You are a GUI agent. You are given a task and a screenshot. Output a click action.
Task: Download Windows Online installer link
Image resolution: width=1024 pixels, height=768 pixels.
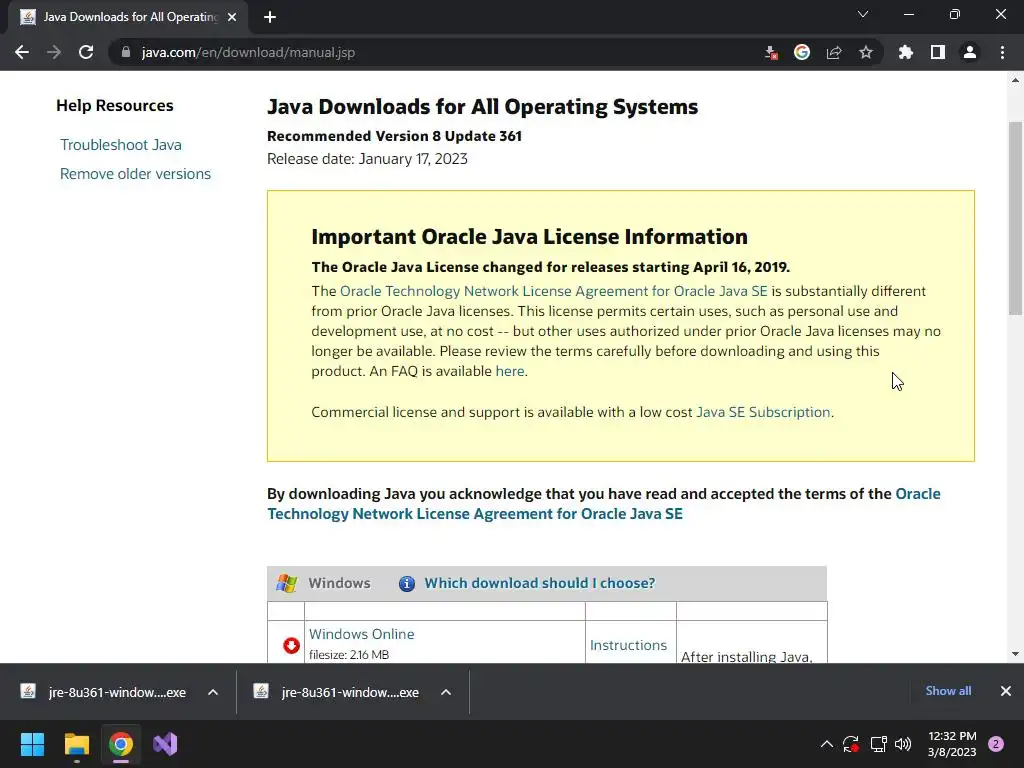pos(362,634)
